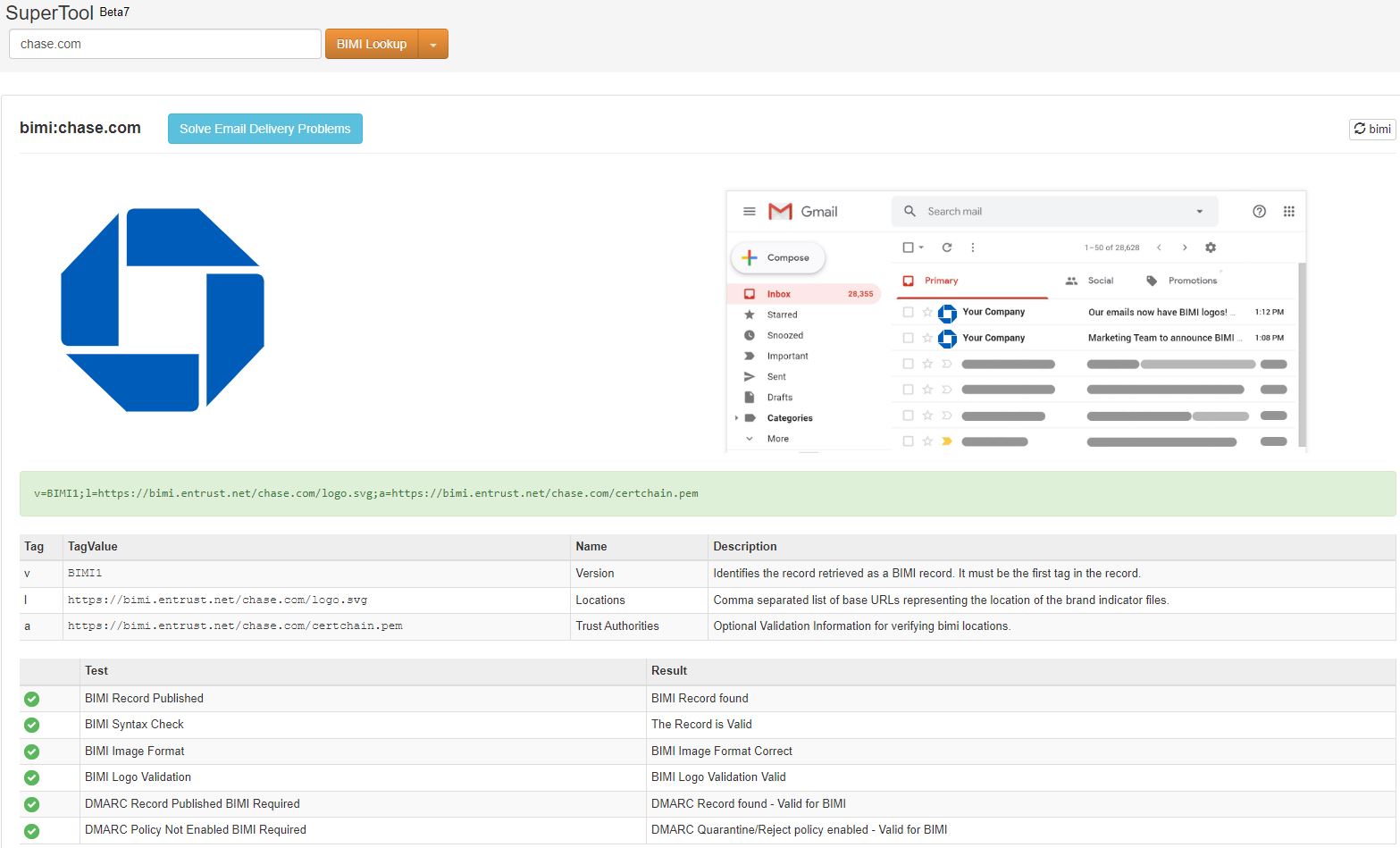Click the green check beside BIMI Logo Validation

(x=31, y=777)
